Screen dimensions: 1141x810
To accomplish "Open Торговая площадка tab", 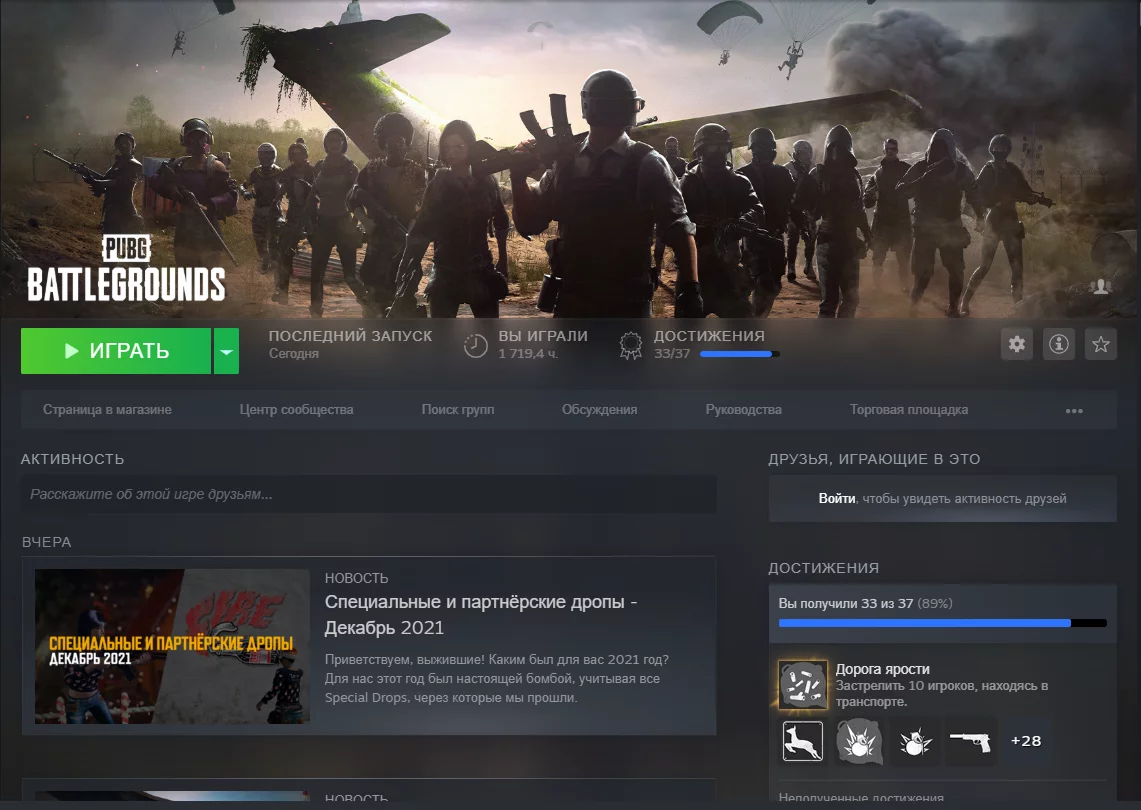I will [909, 410].
